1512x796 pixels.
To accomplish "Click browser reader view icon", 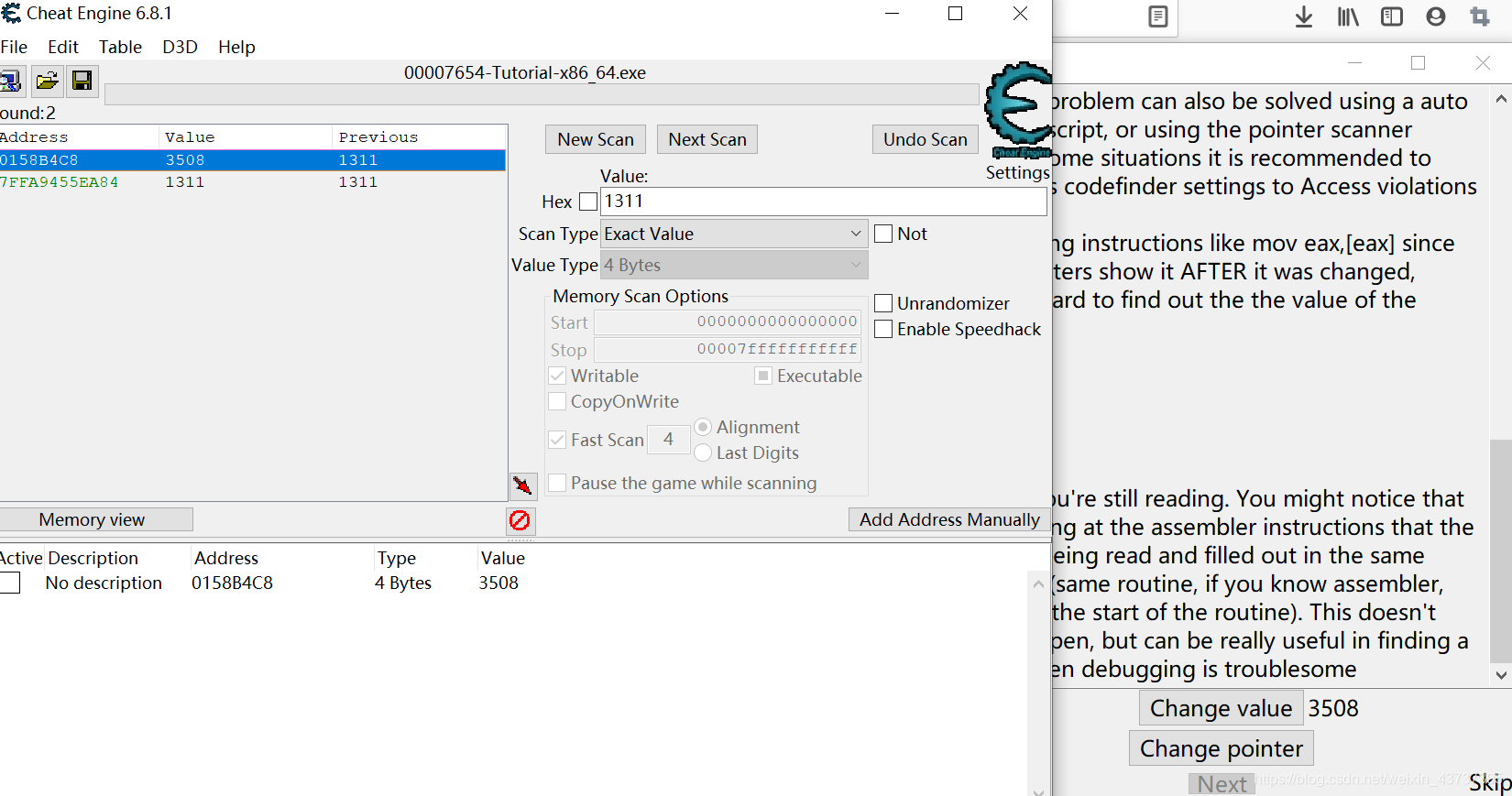I will (x=1157, y=16).
